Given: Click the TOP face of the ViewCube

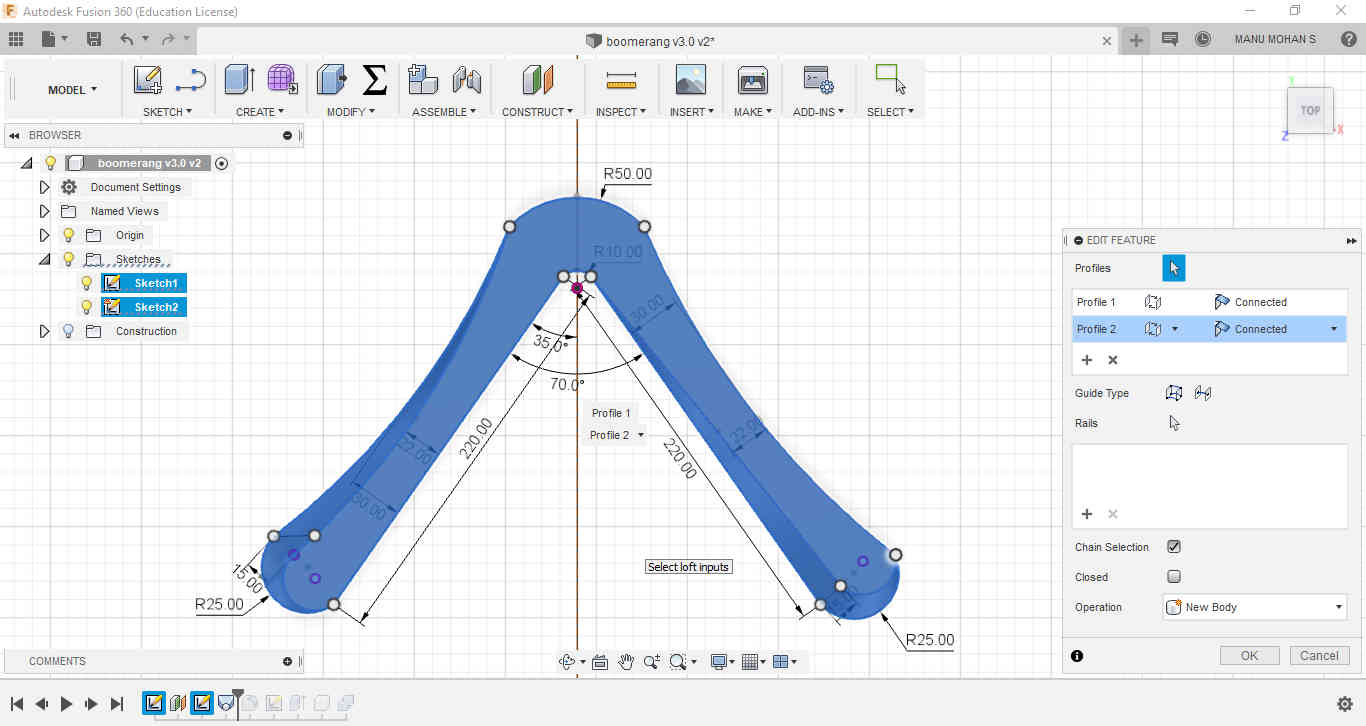Looking at the screenshot, I should 1310,110.
